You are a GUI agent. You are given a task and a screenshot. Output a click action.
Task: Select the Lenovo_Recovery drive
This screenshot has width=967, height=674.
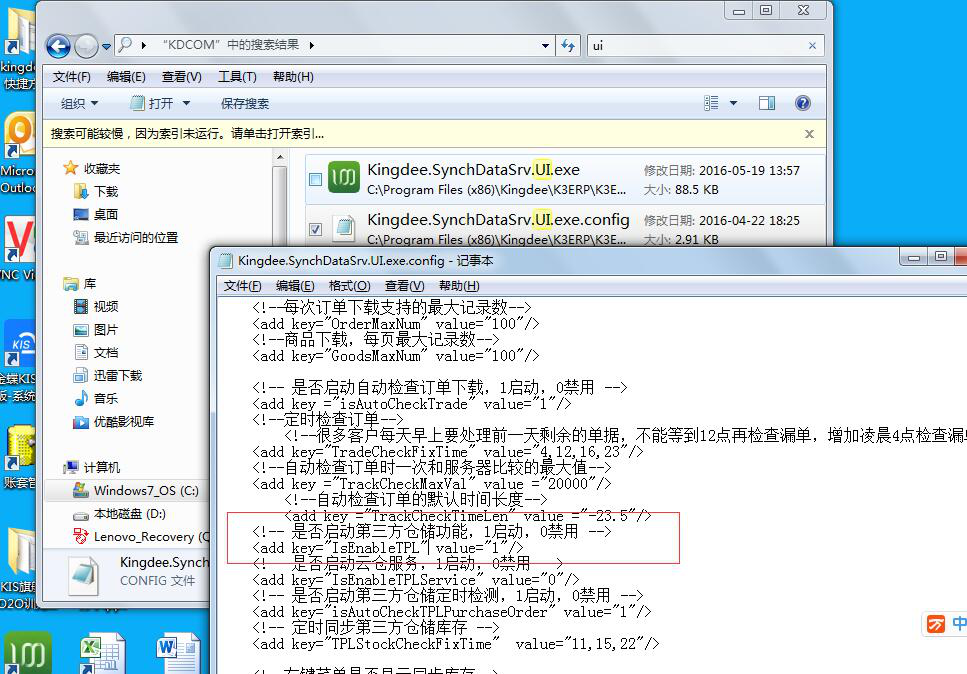[x=144, y=537]
